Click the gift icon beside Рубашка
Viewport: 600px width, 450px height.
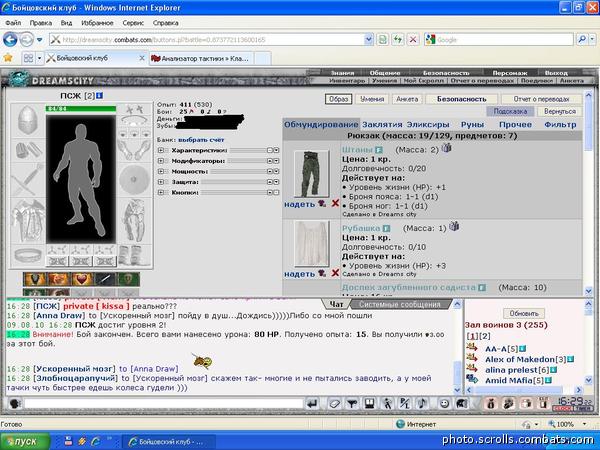454,226
